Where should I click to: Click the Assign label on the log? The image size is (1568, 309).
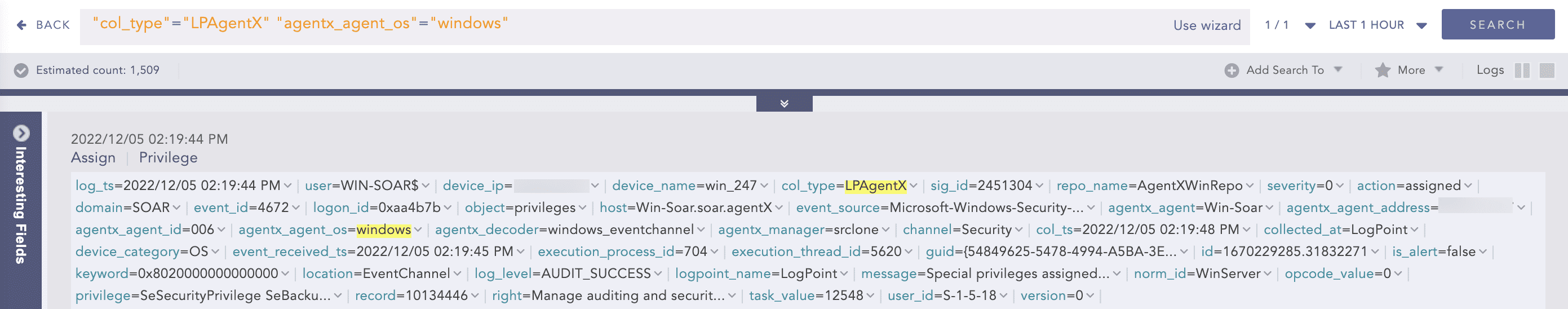(x=93, y=158)
